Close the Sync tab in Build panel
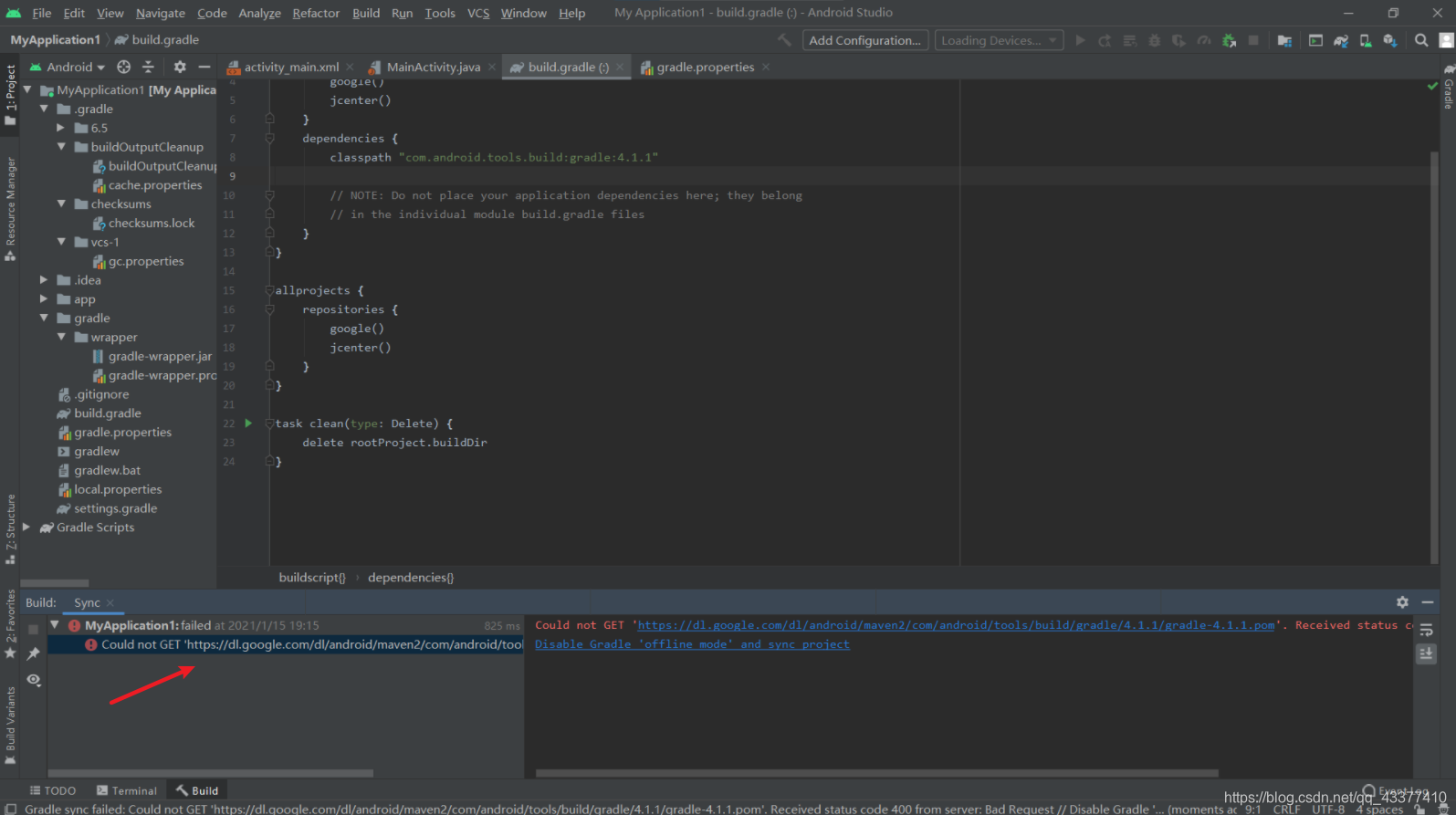This screenshot has height=815, width=1456. (110, 602)
